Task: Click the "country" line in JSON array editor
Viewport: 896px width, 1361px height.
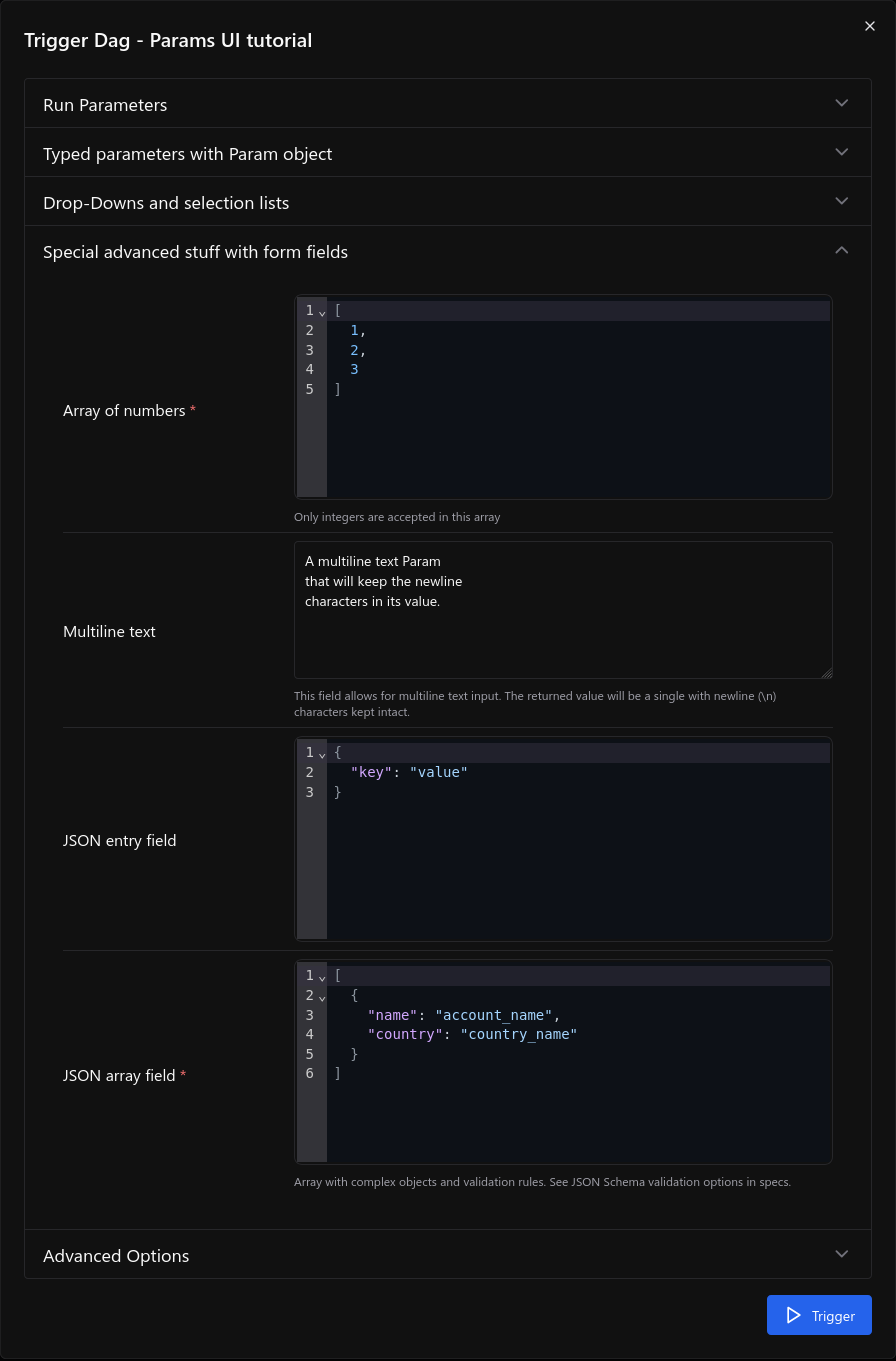Action: tap(472, 1034)
